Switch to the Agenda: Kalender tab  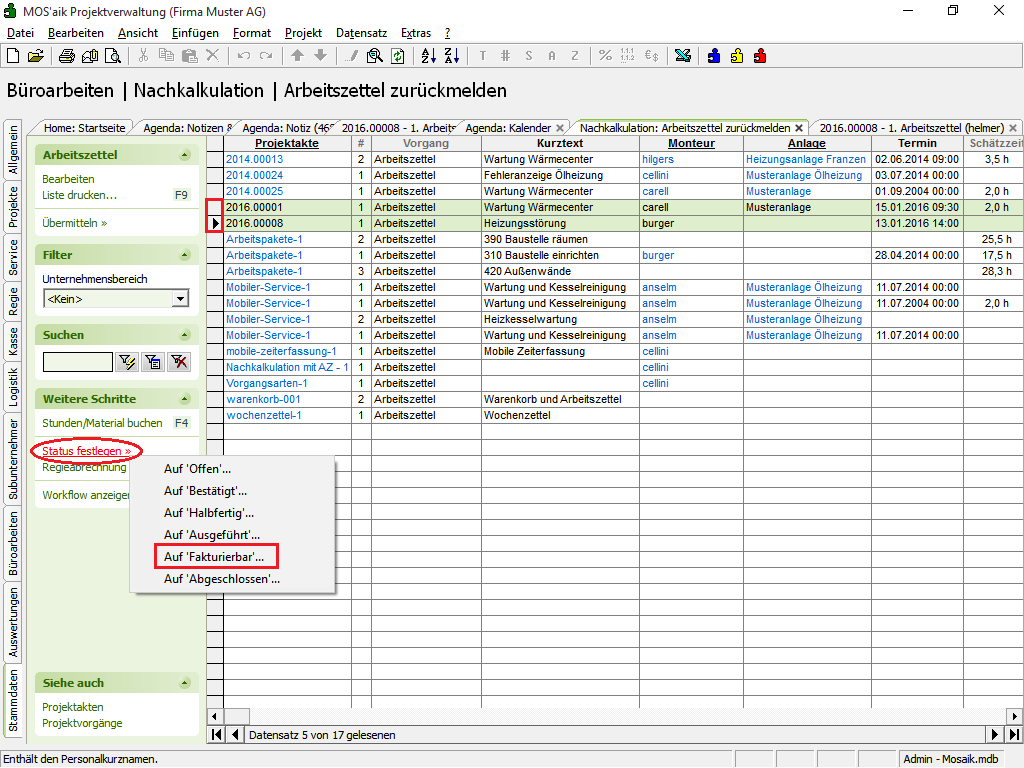click(x=507, y=128)
